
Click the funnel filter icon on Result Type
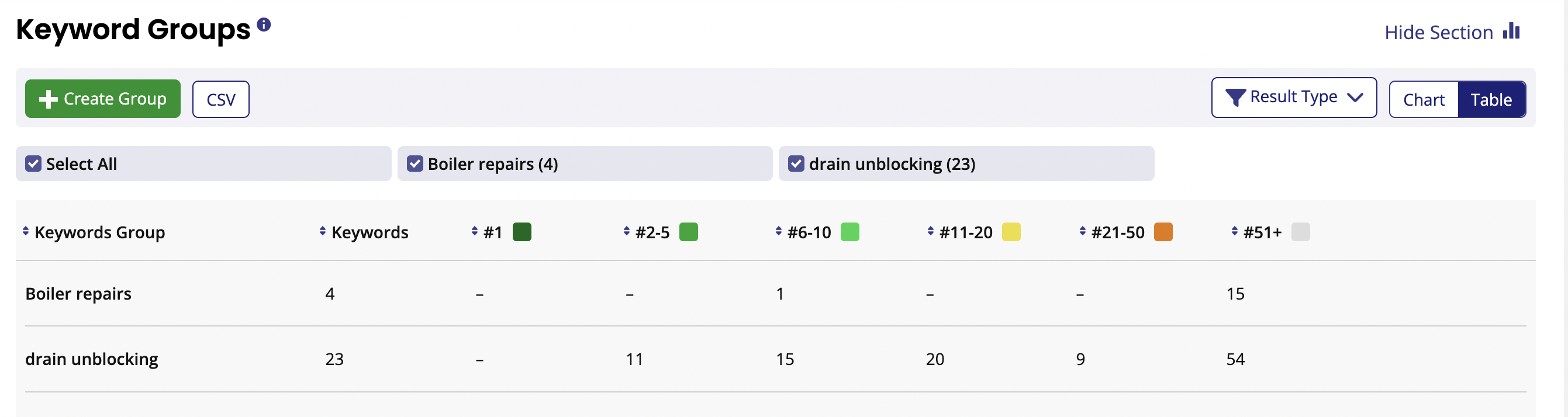(x=1235, y=98)
